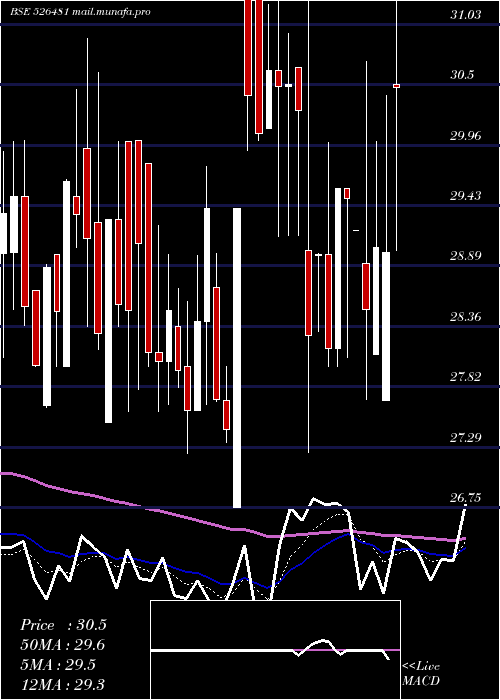Screen dimensions: 500x700
Task: Click the 30.5 price axis label
Action: coord(462,75)
